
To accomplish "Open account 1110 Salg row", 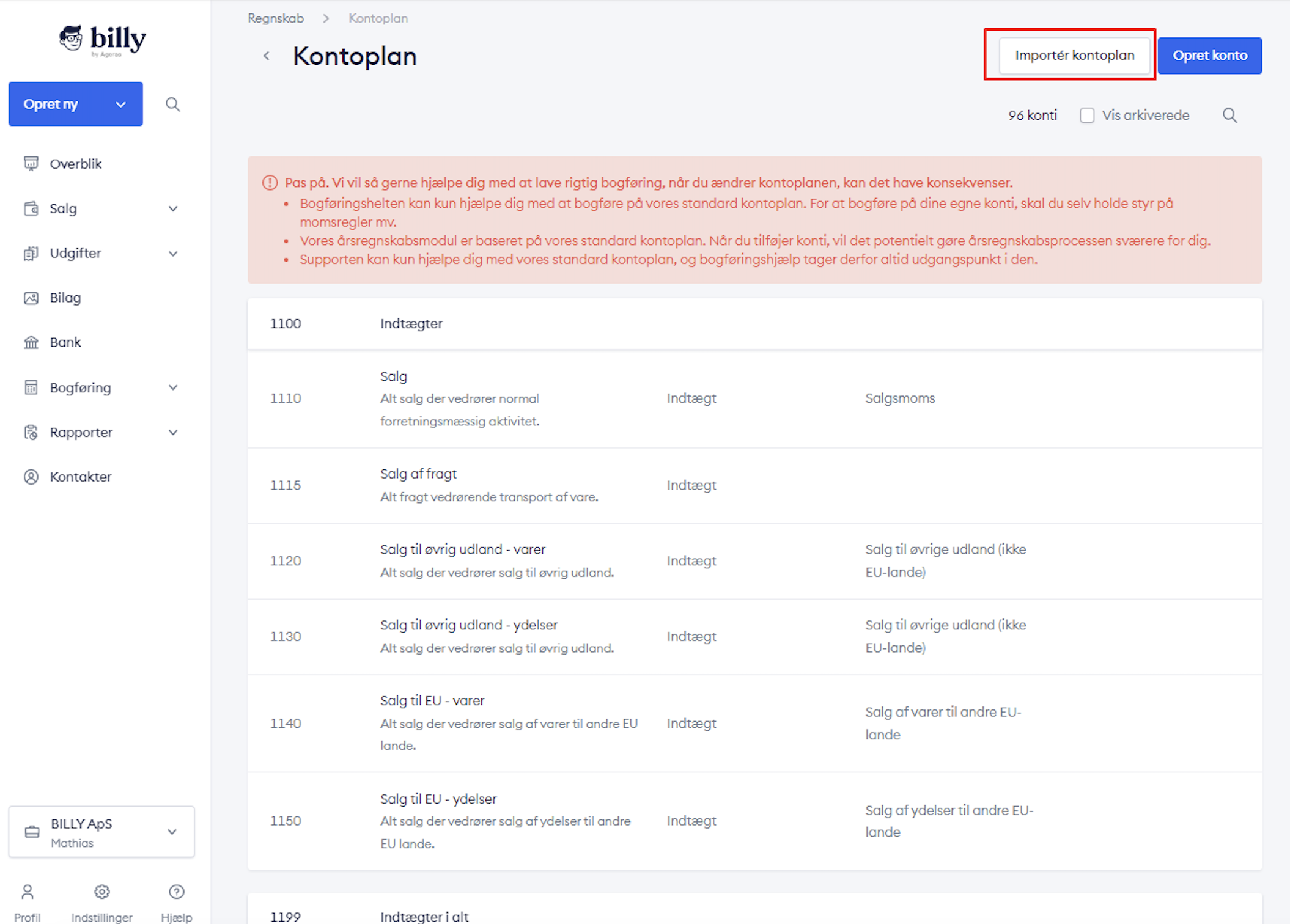I will pyautogui.click(x=754, y=398).
